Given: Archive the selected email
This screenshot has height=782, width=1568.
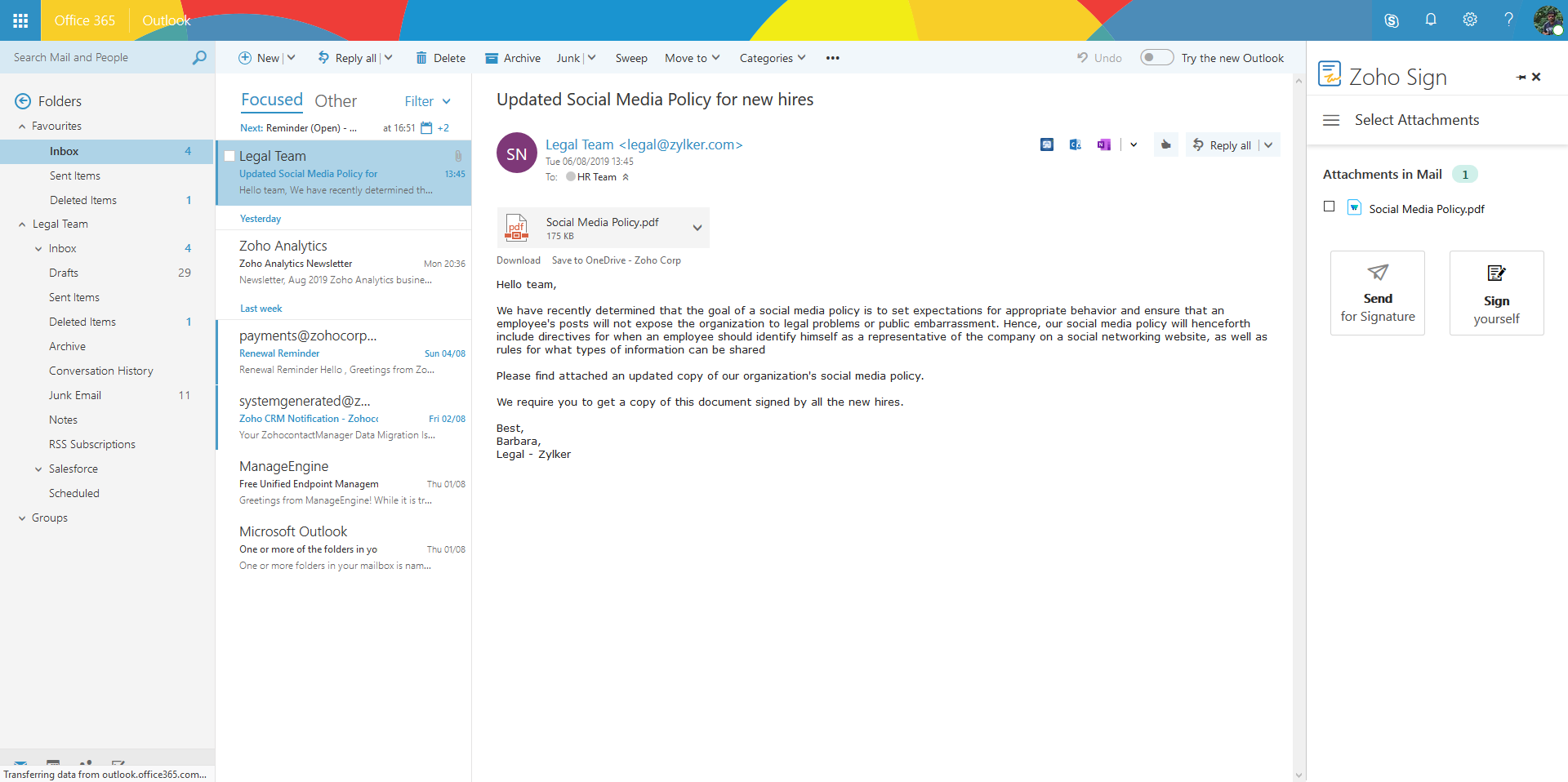Looking at the screenshot, I should tap(513, 58).
